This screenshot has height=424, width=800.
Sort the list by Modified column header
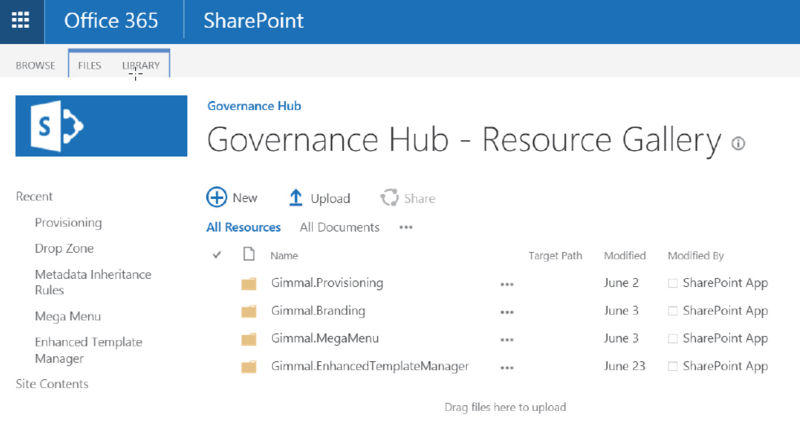click(x=625, y=256)
